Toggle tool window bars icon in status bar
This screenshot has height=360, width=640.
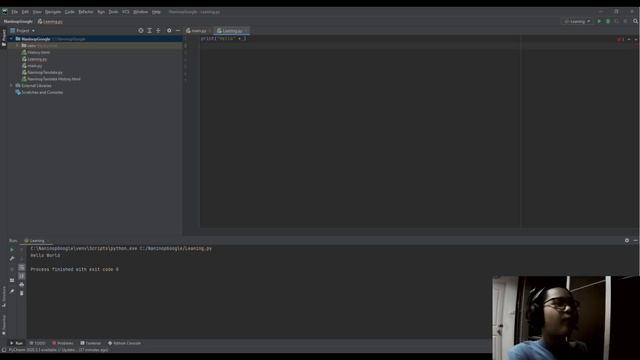point(4,350)
